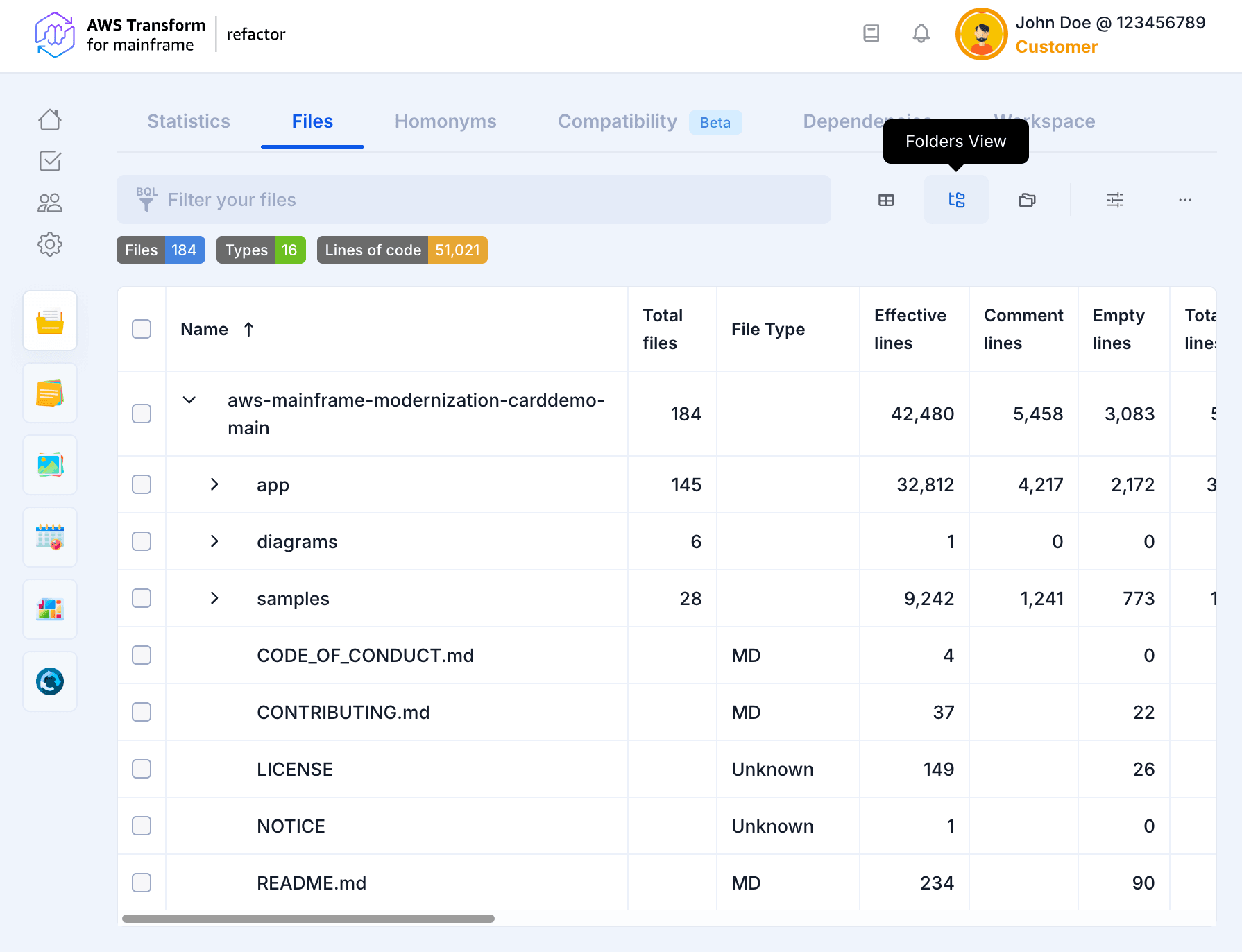Screen dimensions: 1242x952
Task: Open the more options ellipsis menu
Action: coord(1184,201)
